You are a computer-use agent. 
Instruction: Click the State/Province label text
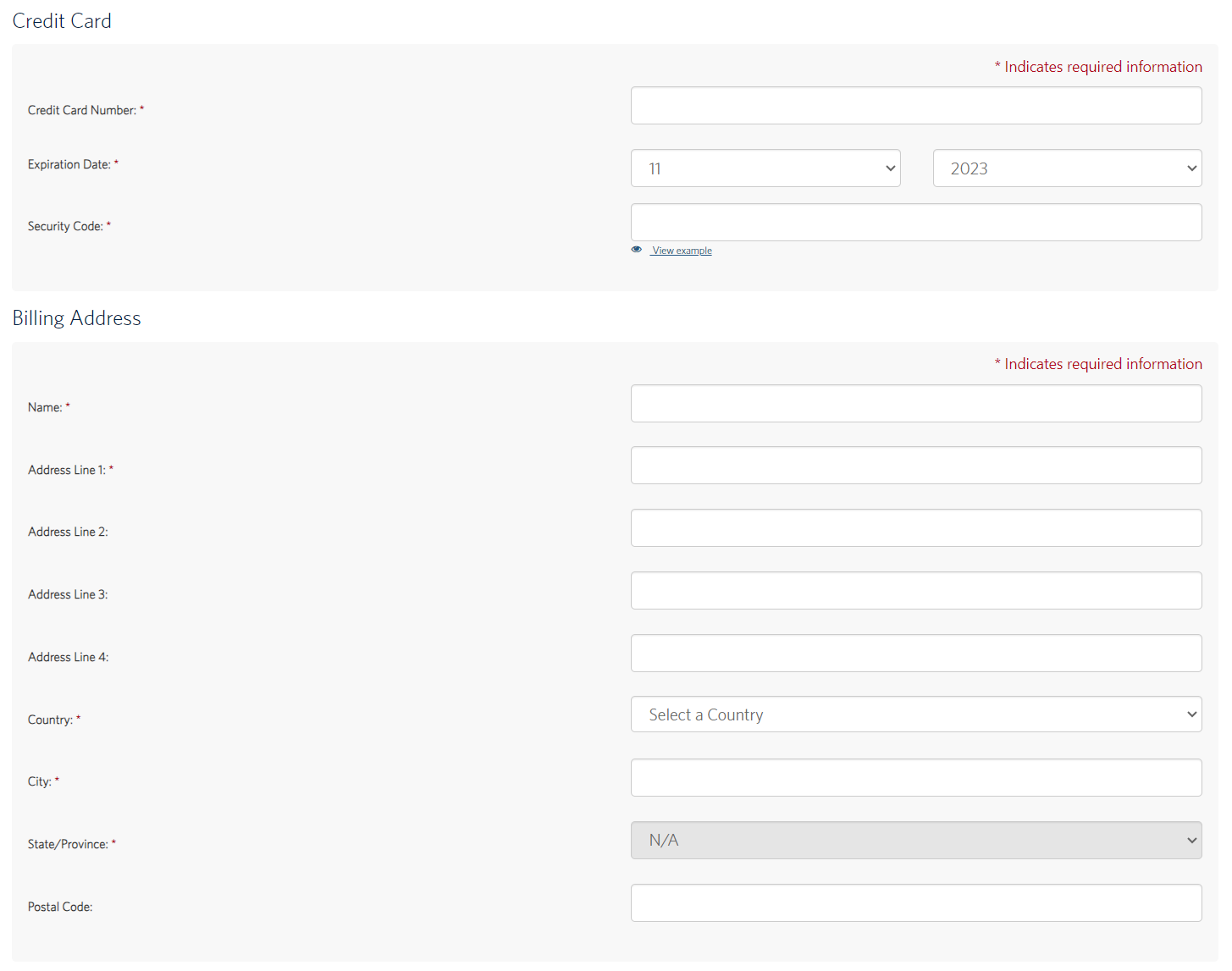pyautogui.click(x=68, y=845)
